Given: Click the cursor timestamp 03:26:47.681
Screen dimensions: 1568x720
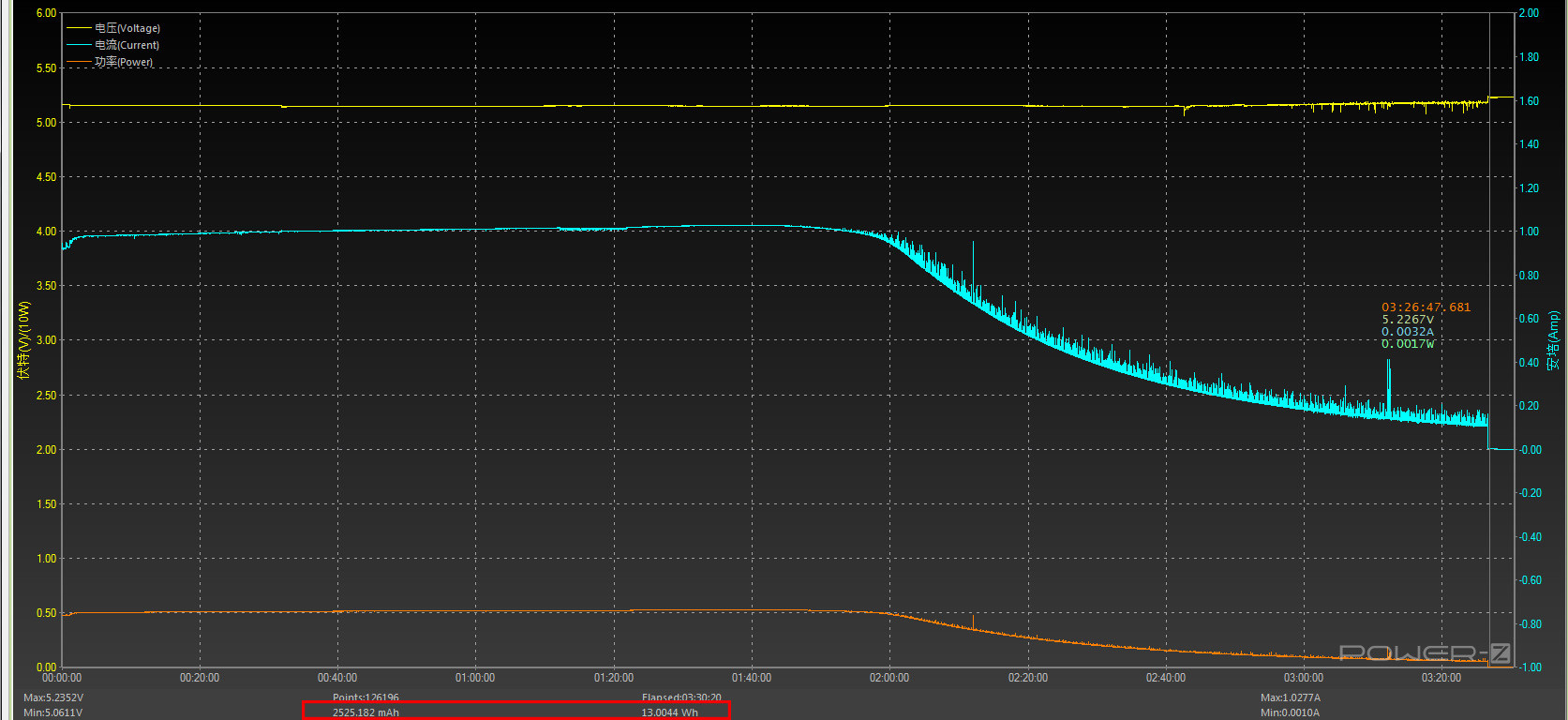Looking at the screenshot, I should pos(1426,307).
